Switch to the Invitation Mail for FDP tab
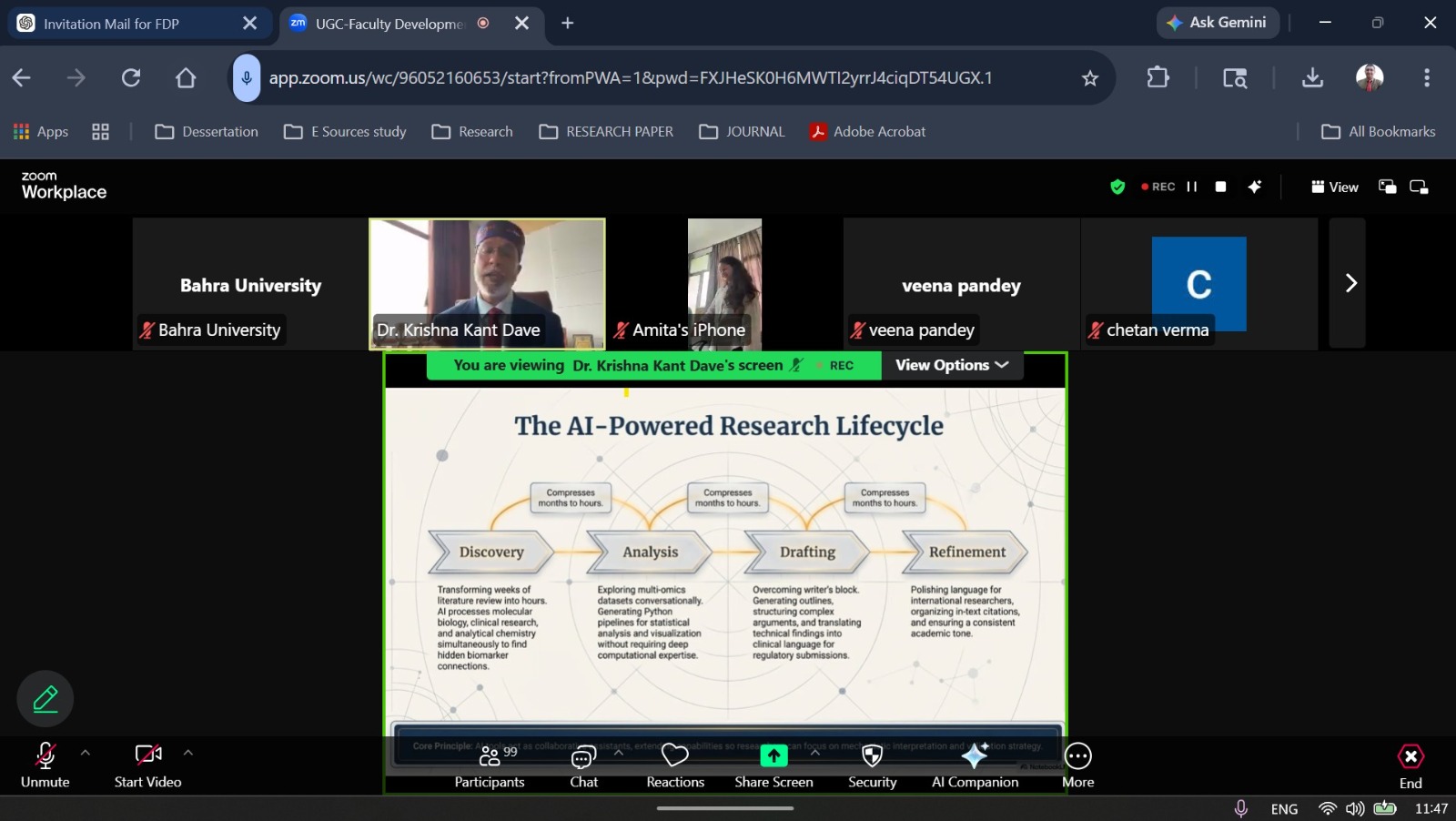Image resolution: width=1456 pixels, height=821 pixels. point(111,24)
